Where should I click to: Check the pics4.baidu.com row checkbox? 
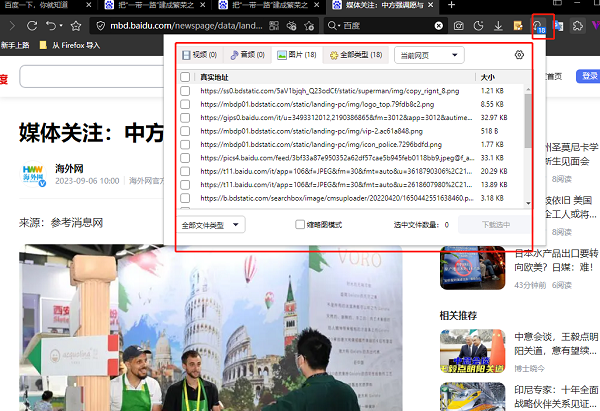(185, 158)
